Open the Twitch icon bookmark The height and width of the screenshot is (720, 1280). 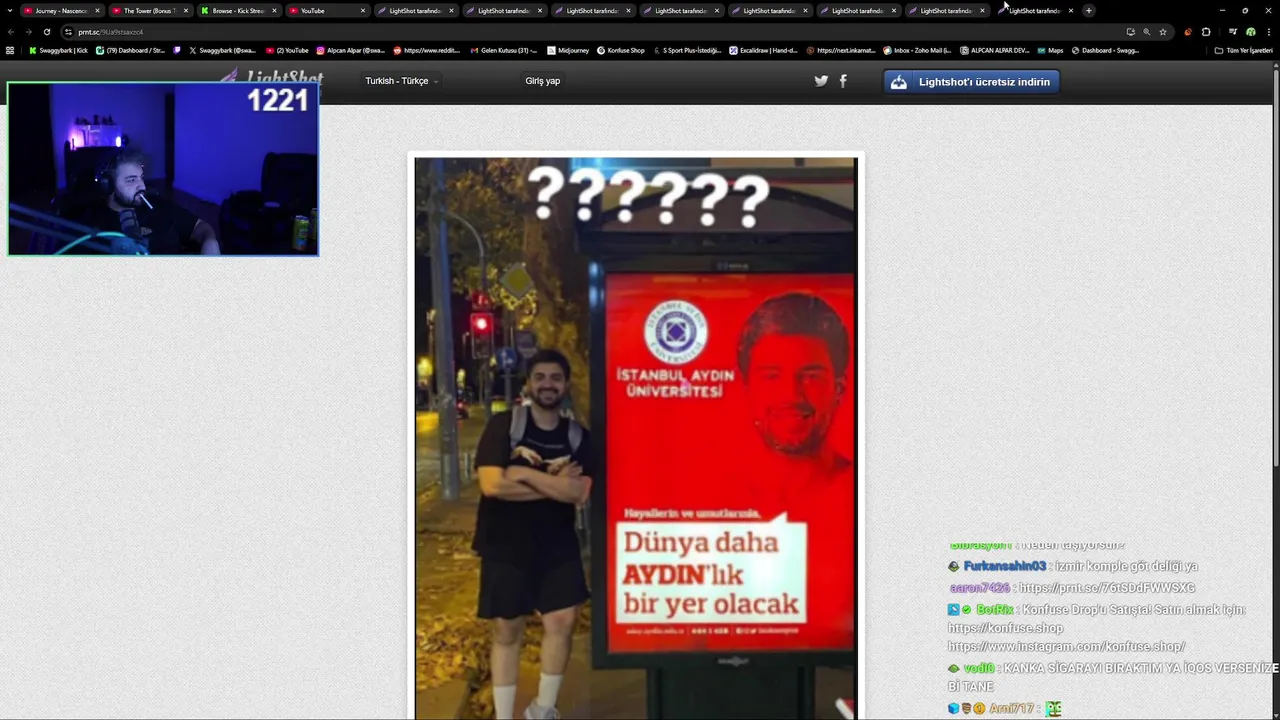(177, 50)
